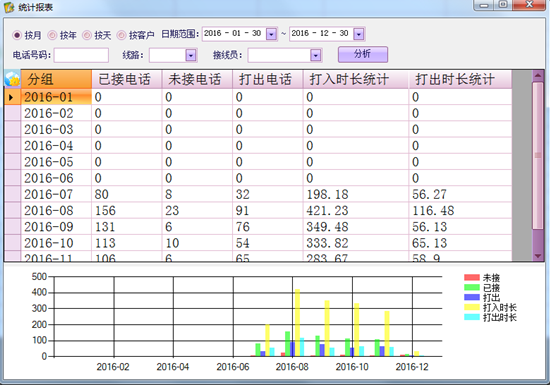The image size is (550, 385).
Task: Select the 2016-10 row cell
Action: tap(56, 243)
